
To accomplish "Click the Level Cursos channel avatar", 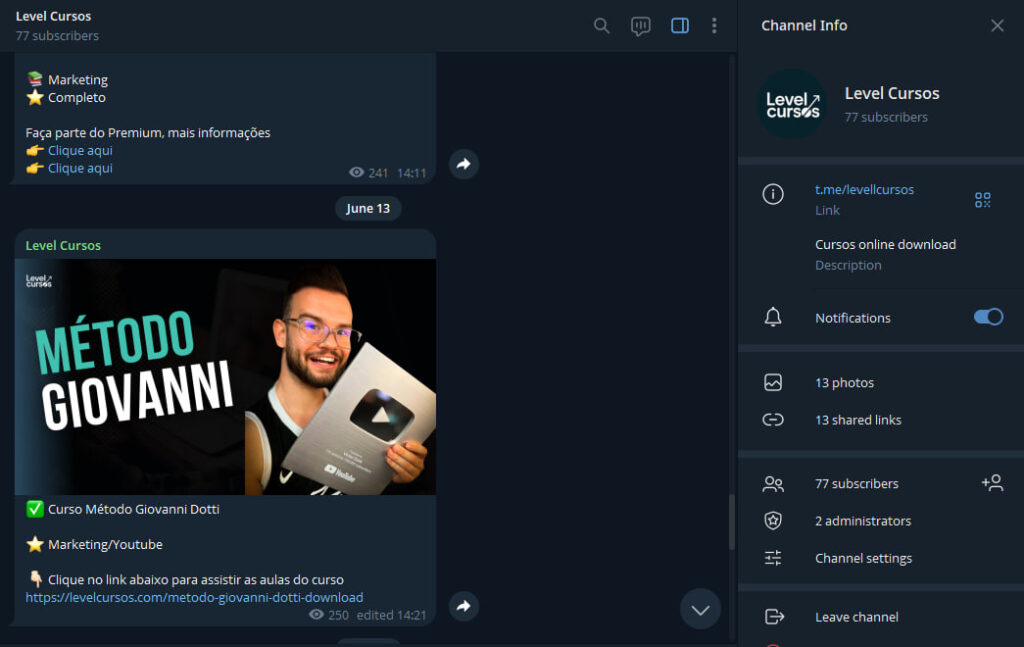I will (792, 104).
